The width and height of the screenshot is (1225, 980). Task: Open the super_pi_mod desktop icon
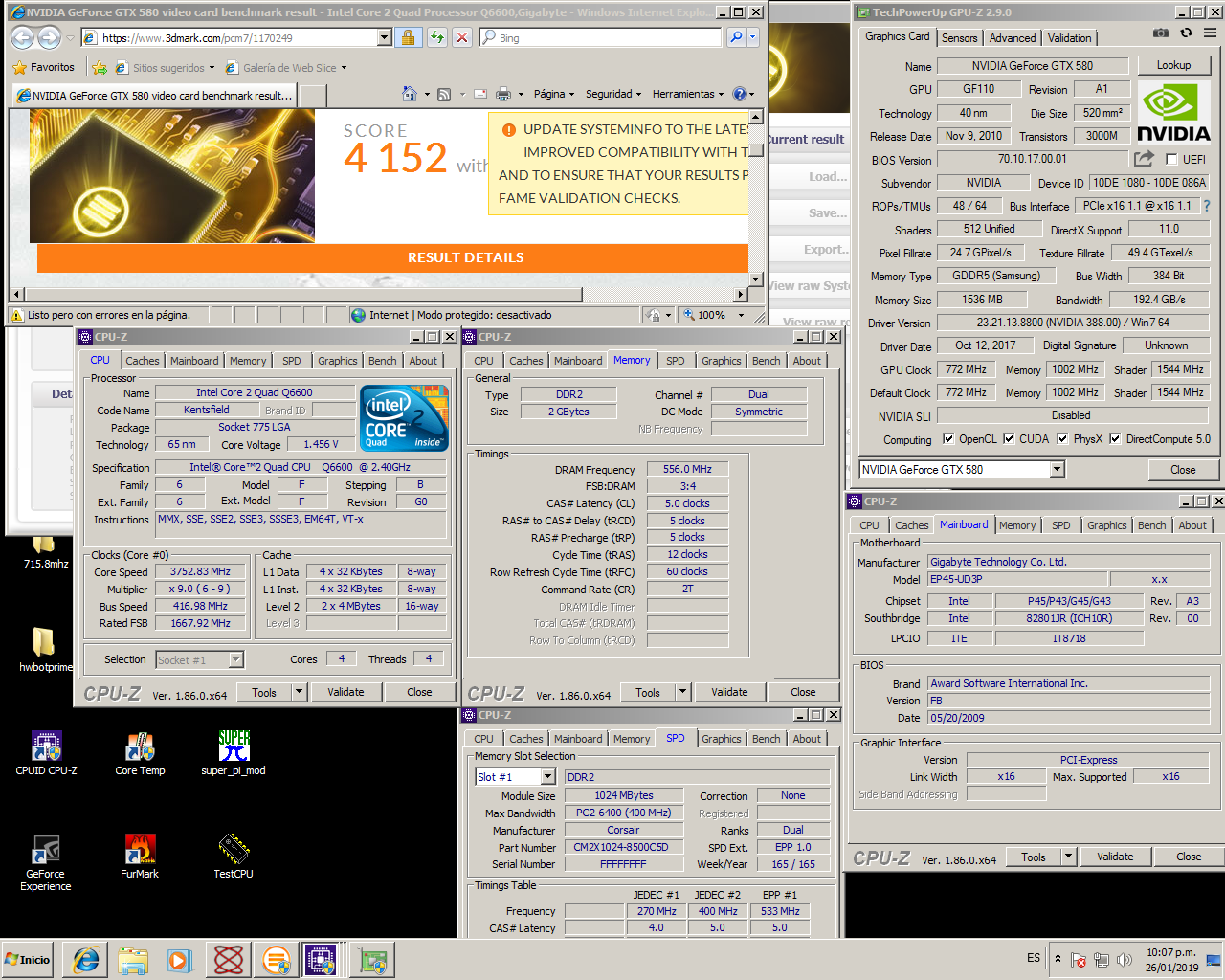click(234, 753)
